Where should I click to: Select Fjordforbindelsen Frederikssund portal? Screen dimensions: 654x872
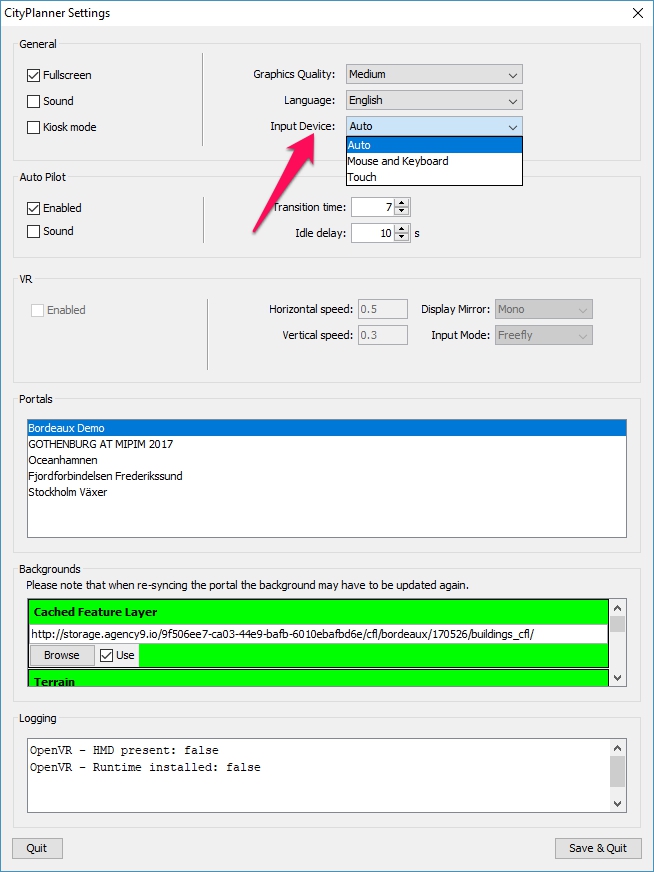pyautogui.click(x=327, y=477)
